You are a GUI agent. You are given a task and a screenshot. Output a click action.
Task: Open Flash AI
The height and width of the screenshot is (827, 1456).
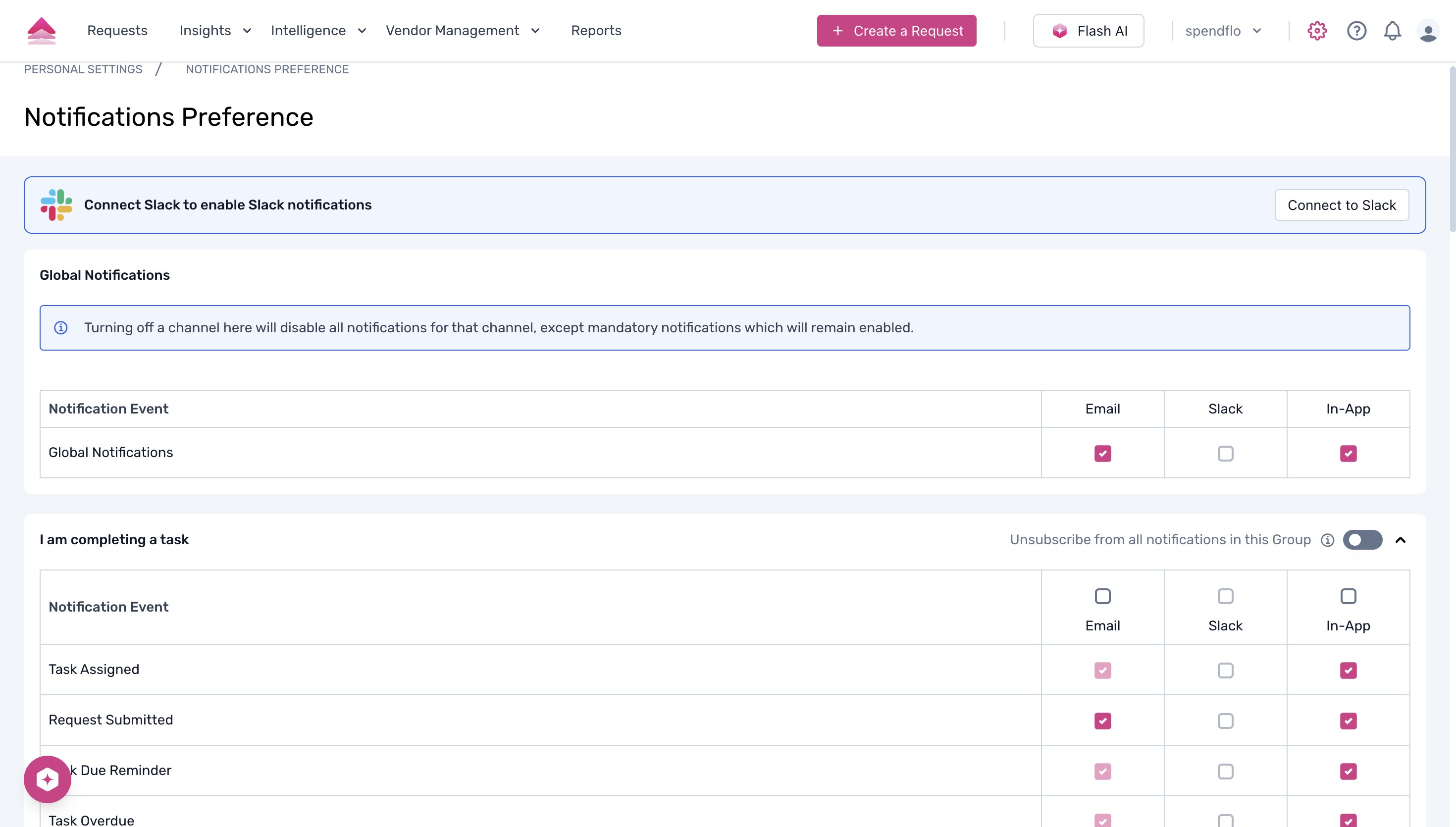(1088, 31)
